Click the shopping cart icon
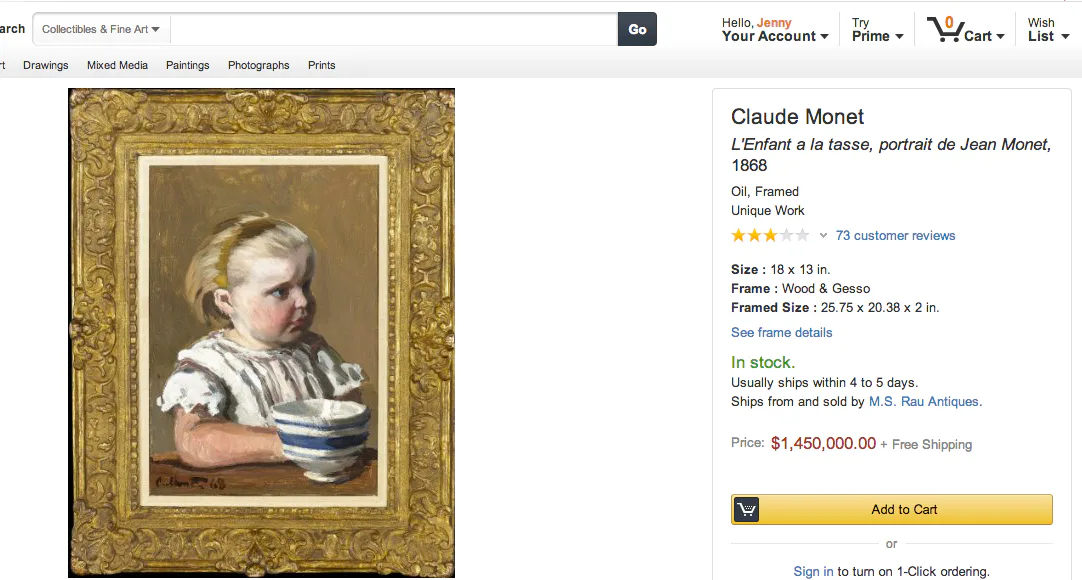This screenshot has height=580, width=1082. [944, 29]
